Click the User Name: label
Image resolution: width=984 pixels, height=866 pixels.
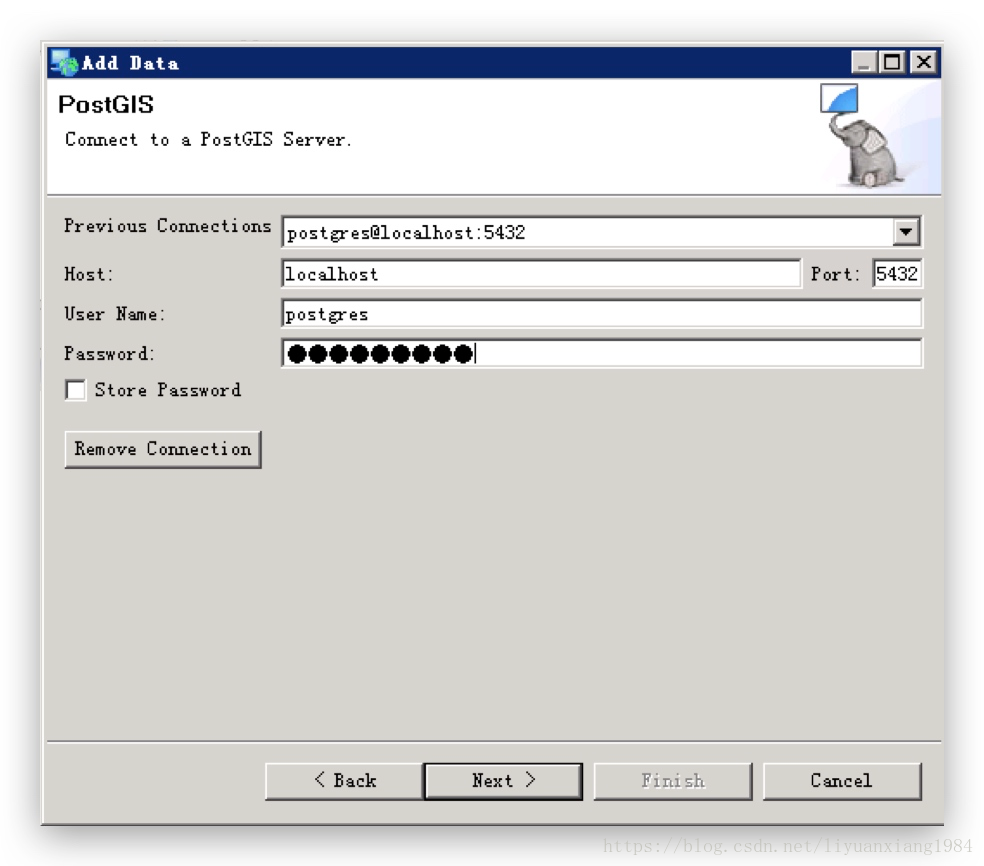coord(115,314)
